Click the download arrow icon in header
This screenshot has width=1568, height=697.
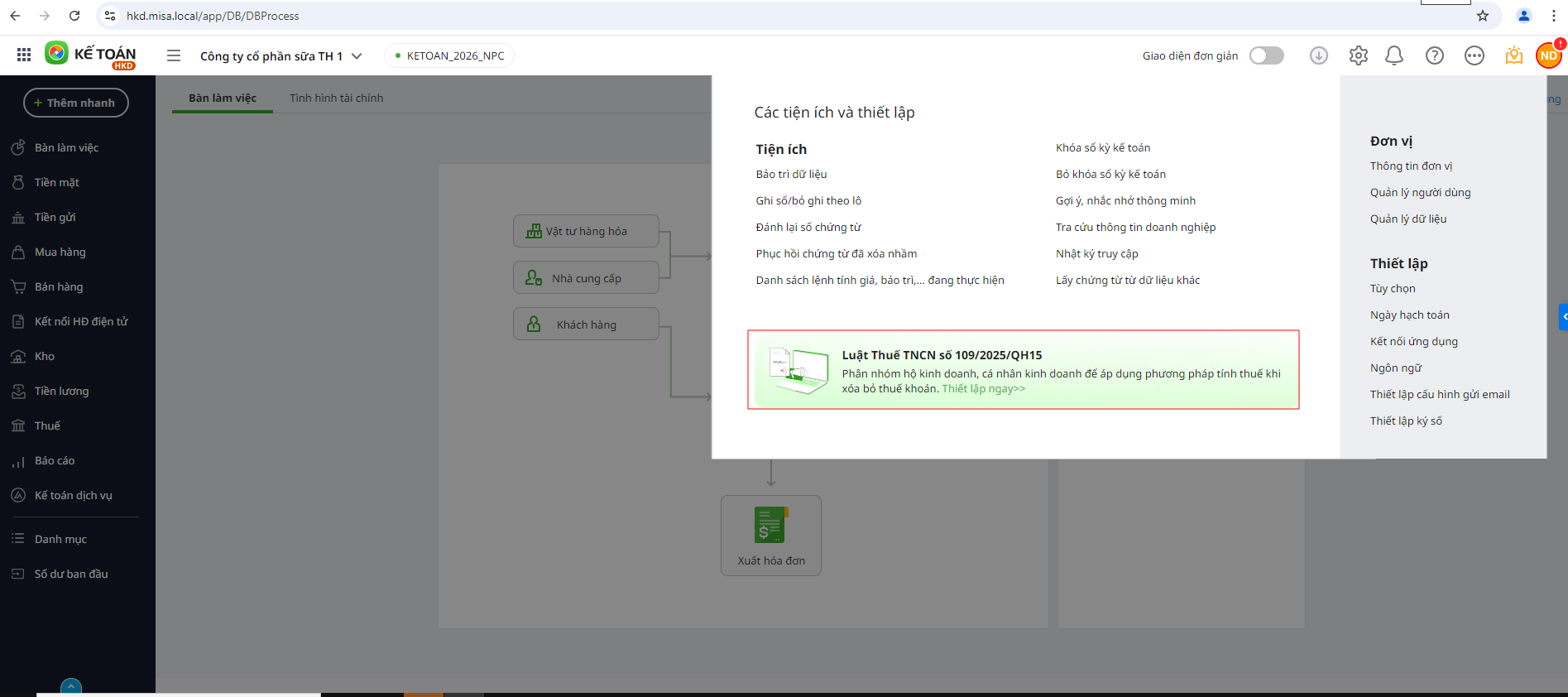click(1318, 55)
